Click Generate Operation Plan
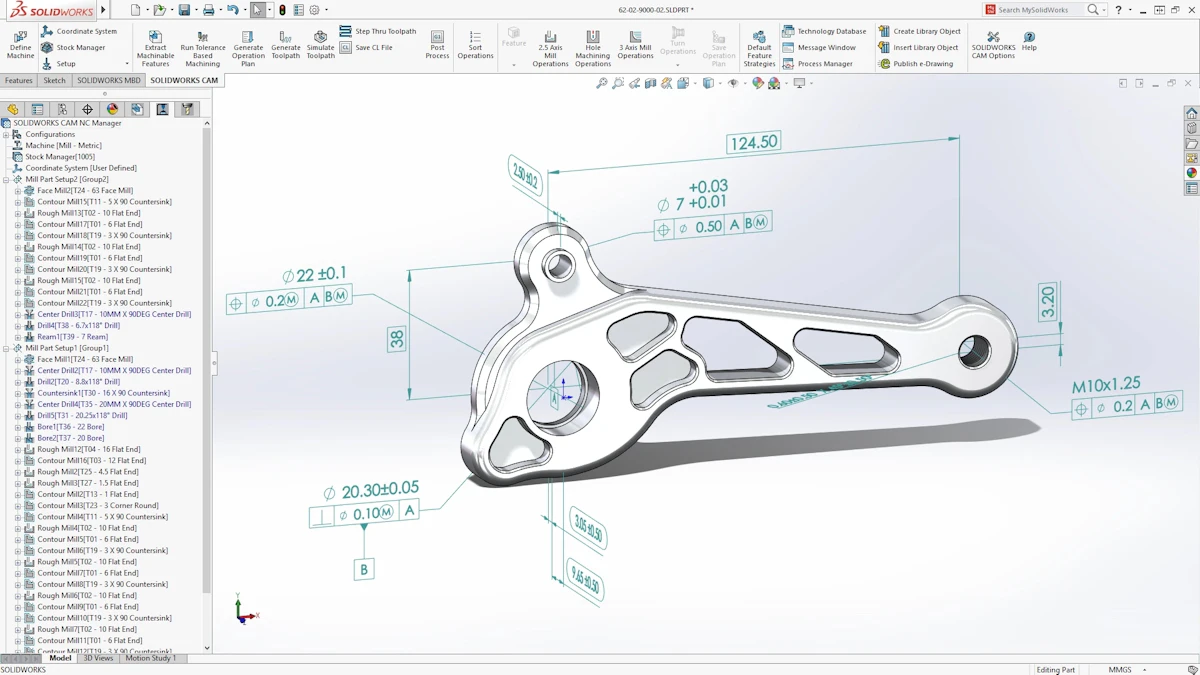Viewport: 1200px width, 675px height. [x=248, y=48]
